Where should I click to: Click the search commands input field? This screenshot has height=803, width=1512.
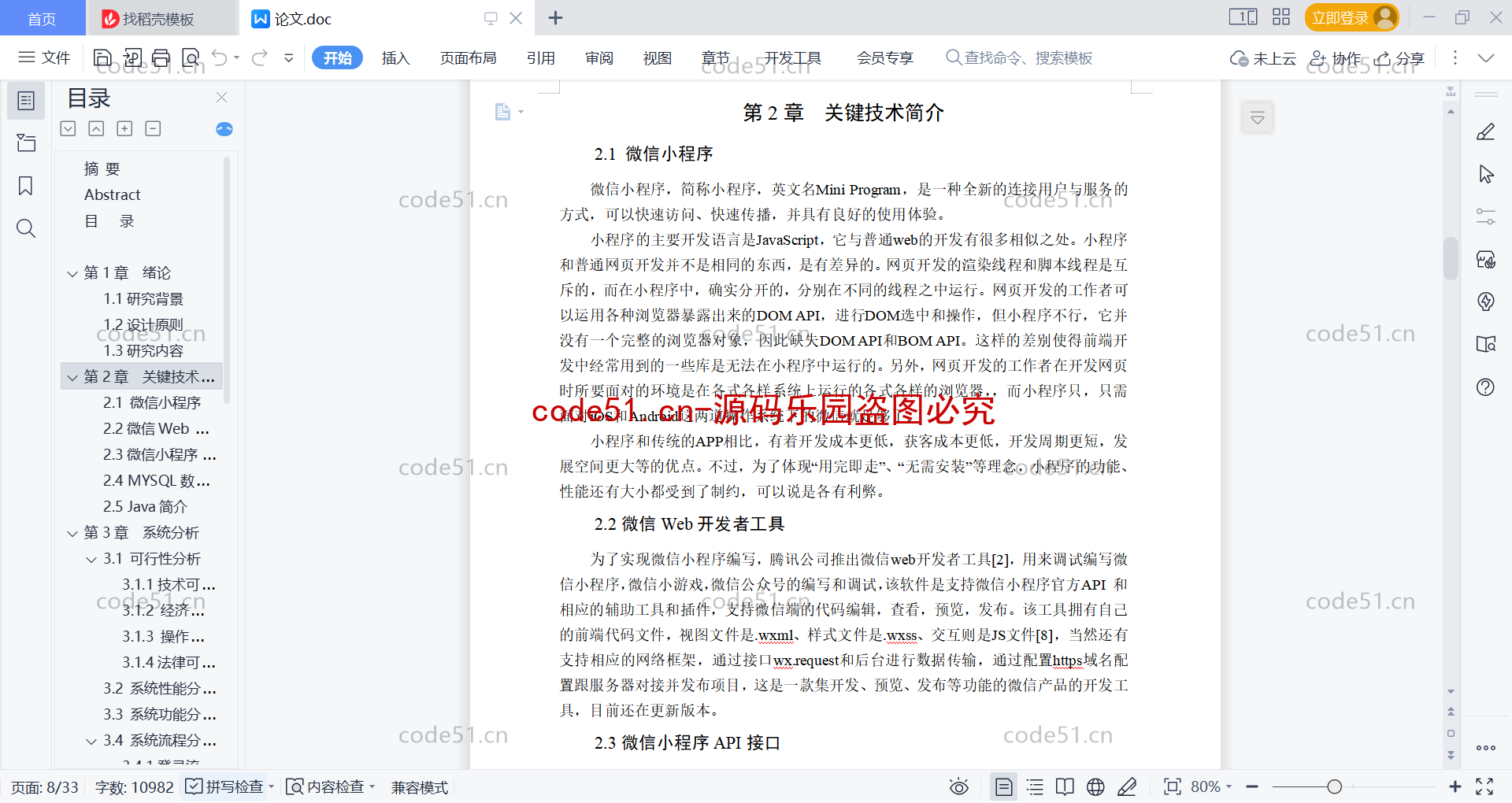click(x=1019, y=57)
